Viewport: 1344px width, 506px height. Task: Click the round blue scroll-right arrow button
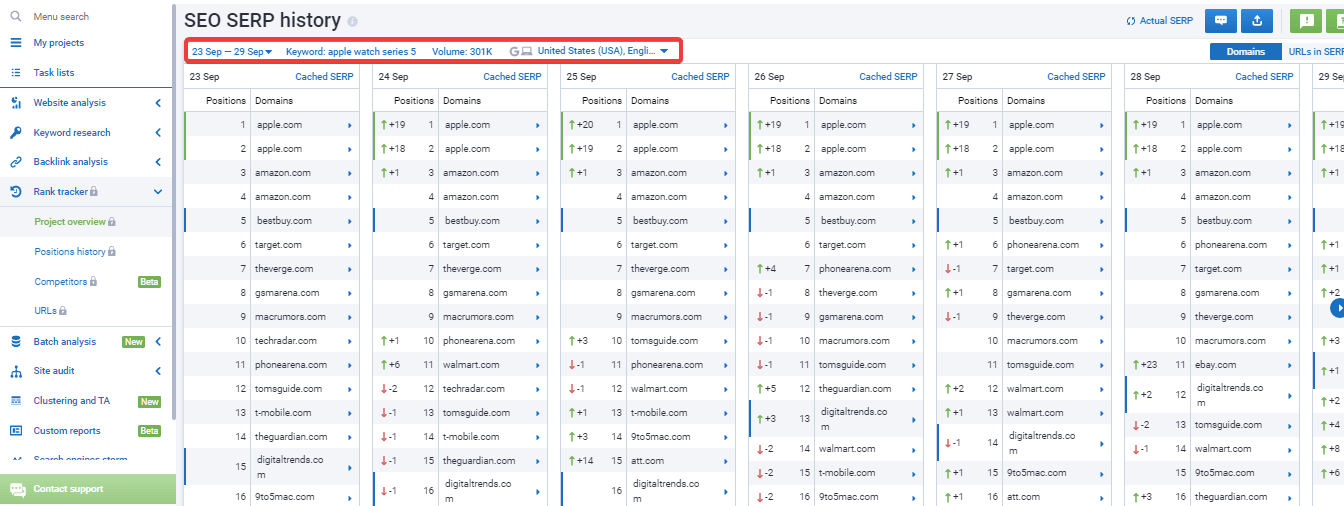point(1339,309)
